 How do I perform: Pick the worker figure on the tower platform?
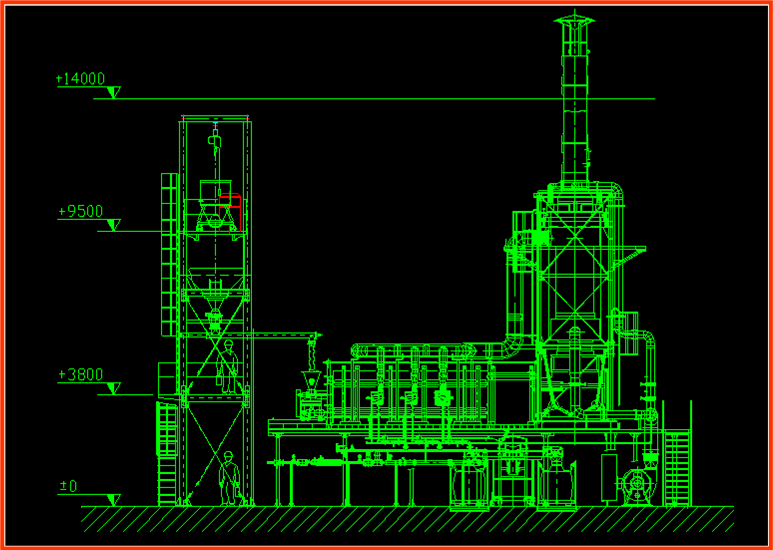click(228, 366)
